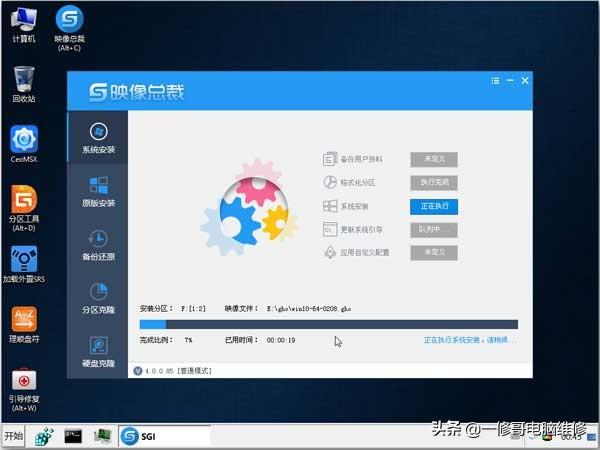Image resolution: width=600 pixels, height=450 pixels.
Task: Click the 映像总裁 logo in title bar
Action: 137,92
